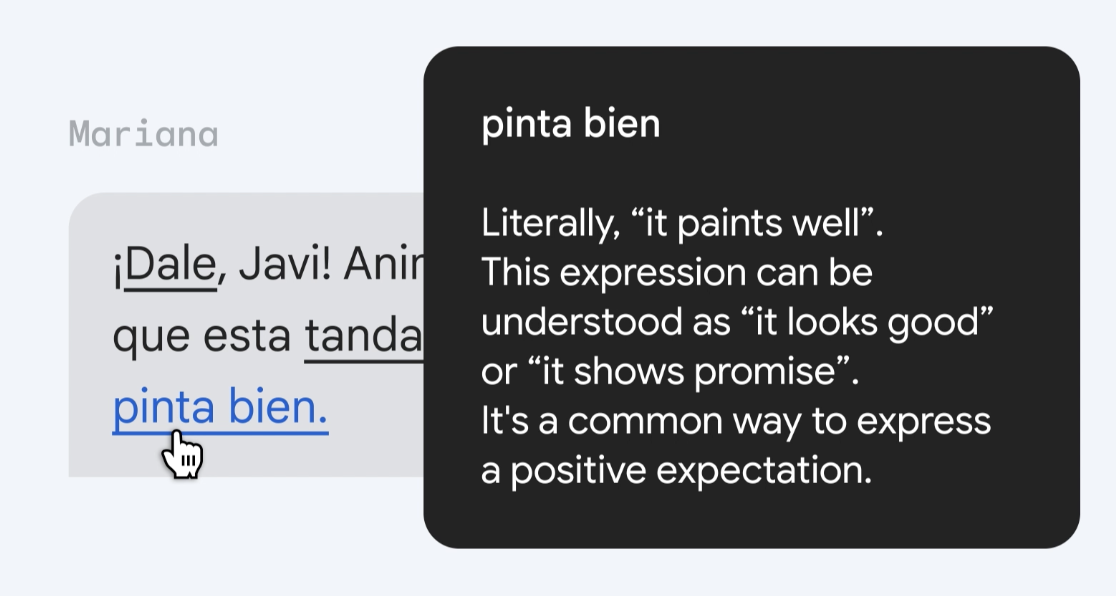
Task: Open the underlined "tanda" expression
Action: pyautogui.click(x=364, y=338)
